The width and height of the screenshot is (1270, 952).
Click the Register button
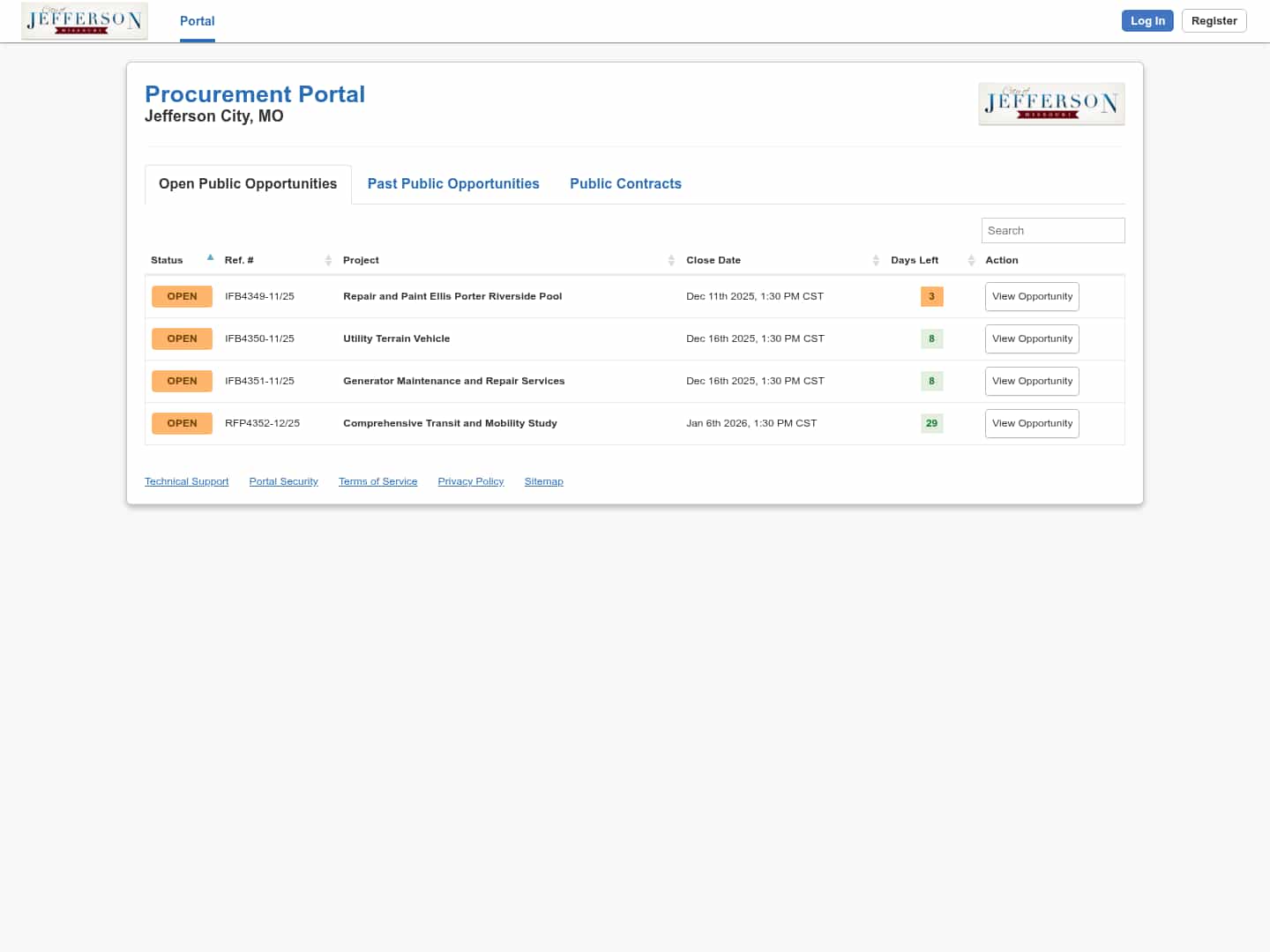click(1214, 21)
